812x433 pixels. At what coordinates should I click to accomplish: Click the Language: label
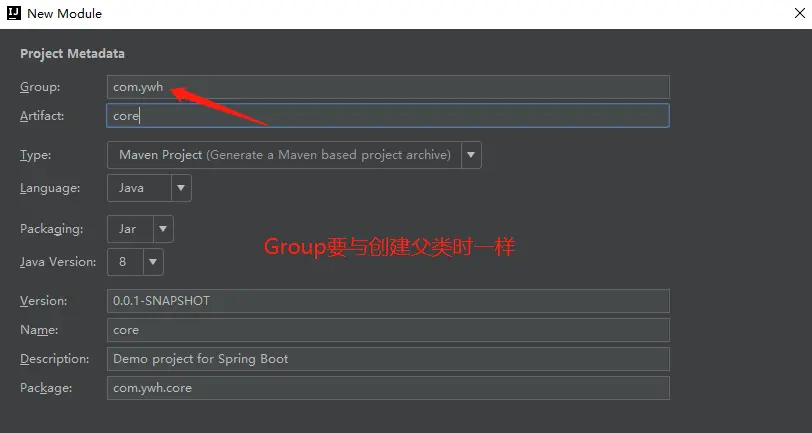click(x=50, y=188)
